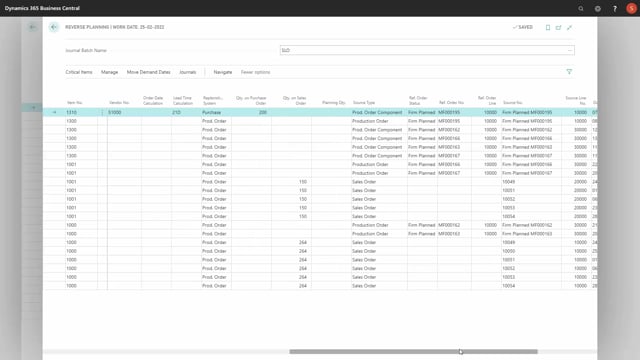Click the Saved status indicator

(x=523, y=27)
